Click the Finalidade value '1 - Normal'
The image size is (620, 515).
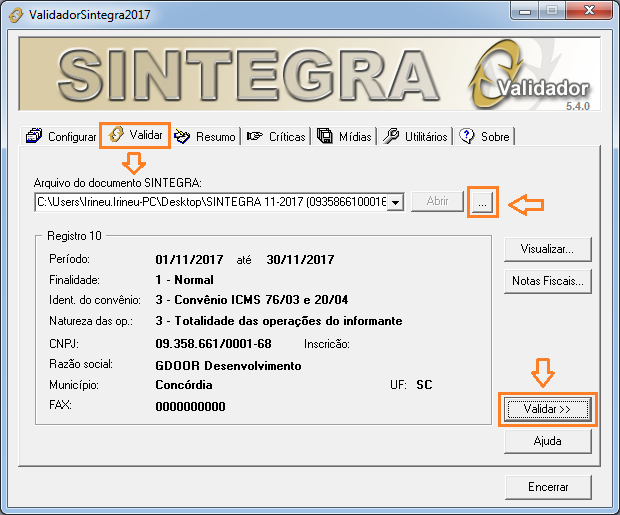(184, 280)
